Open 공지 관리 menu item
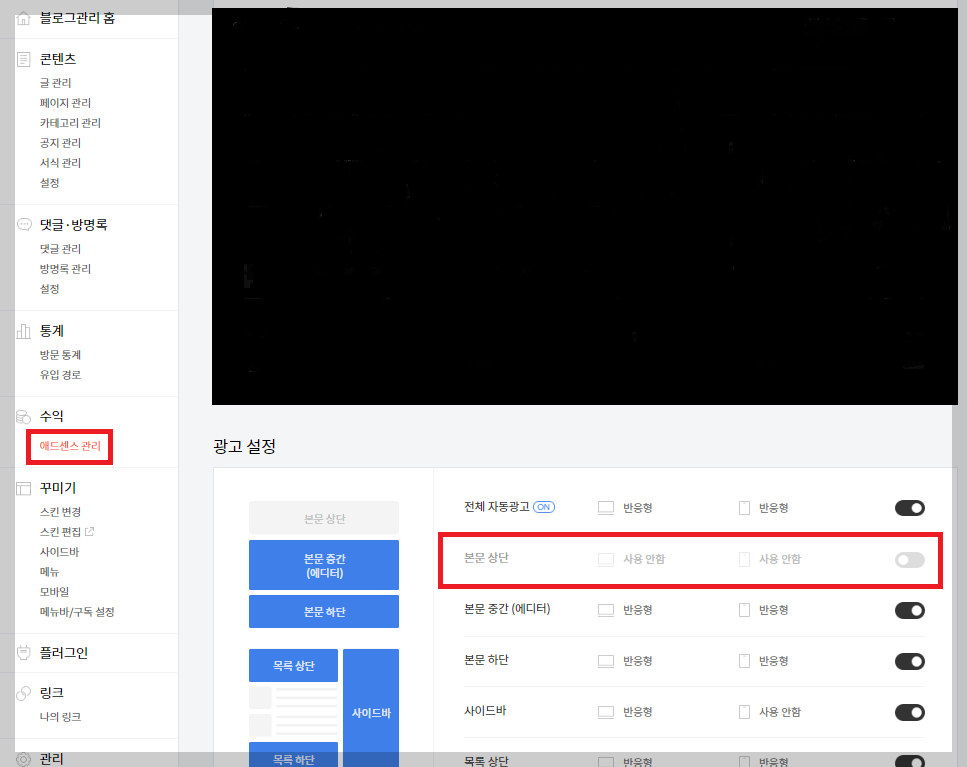Viewport: 967px width, 767px height. coord(60,143)
